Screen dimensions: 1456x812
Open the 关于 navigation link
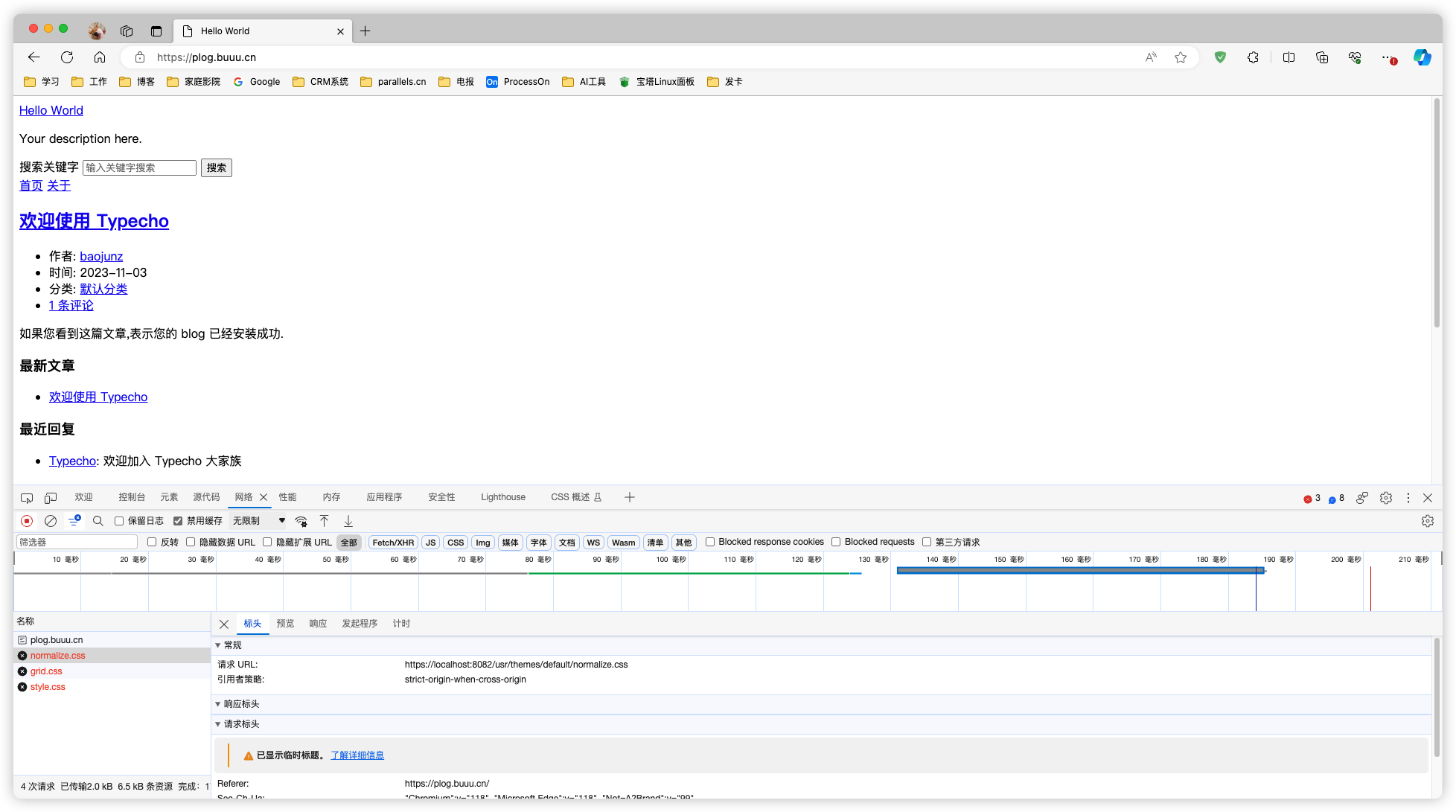(x=59, y=185)
